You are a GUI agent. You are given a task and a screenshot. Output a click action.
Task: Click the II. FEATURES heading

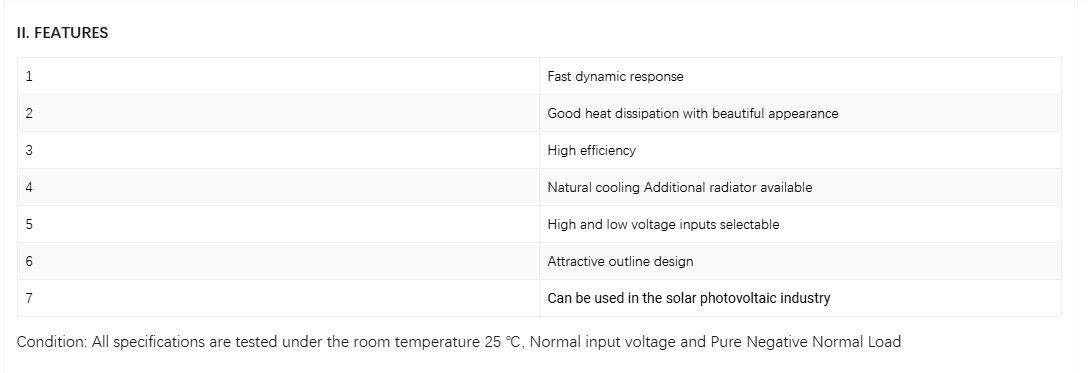coord(62,33)
